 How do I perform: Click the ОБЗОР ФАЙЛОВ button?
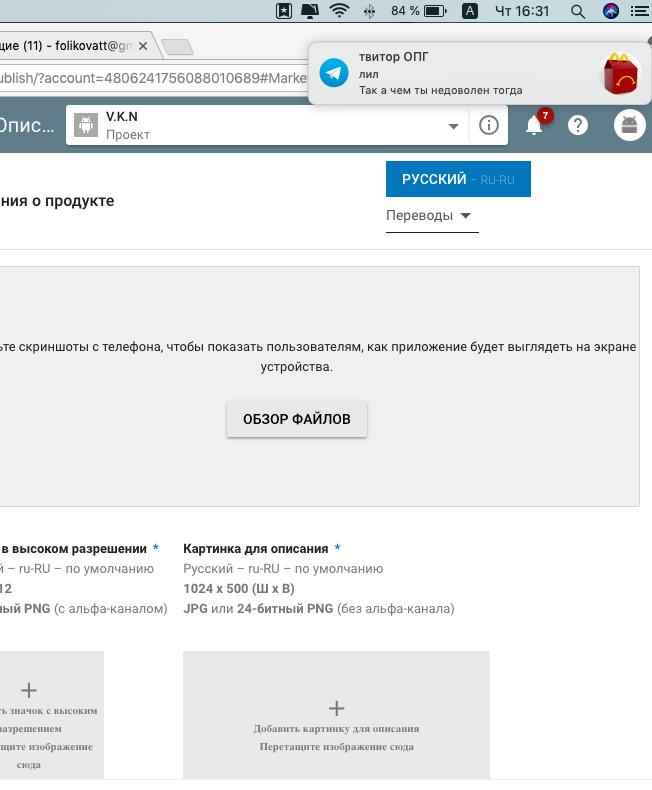[297, 419]
